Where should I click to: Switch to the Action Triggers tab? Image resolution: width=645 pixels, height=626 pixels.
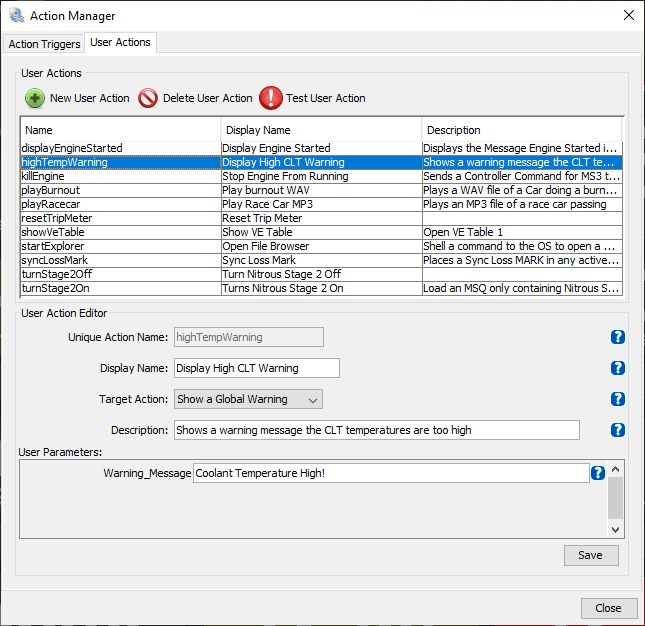point(44,44)
